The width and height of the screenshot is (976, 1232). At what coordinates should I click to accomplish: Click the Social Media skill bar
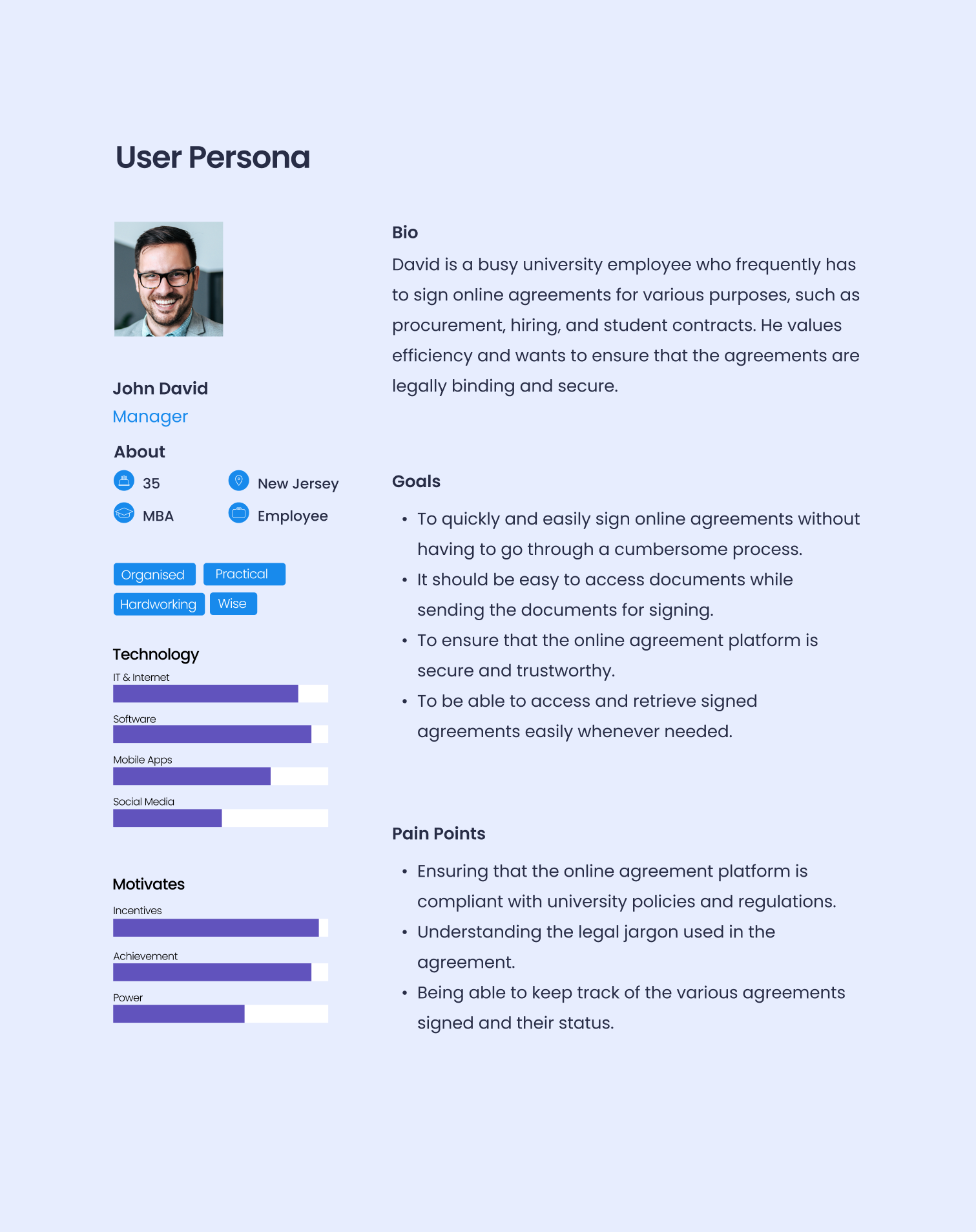pyautogui.click(x=220, y=818)
